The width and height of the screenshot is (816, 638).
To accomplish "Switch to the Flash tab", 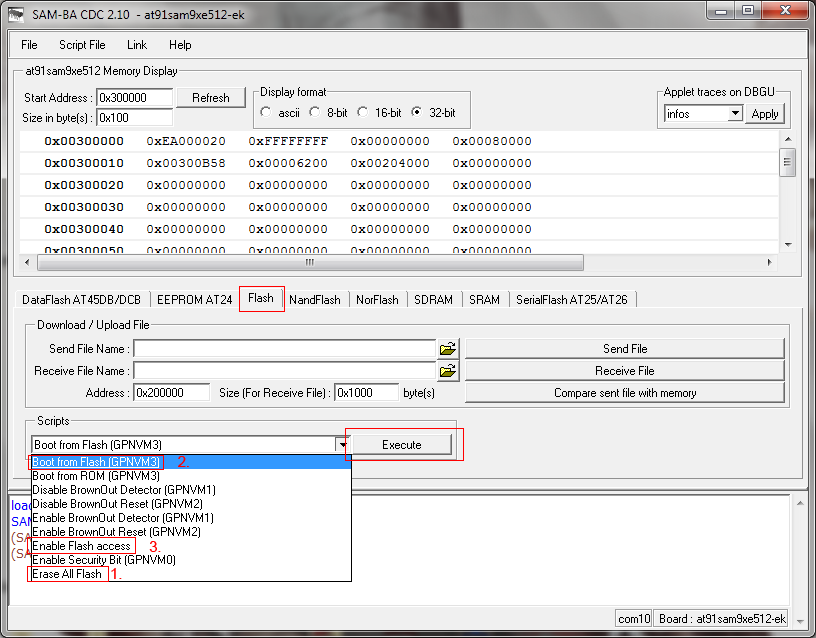I will click(261, 298).
